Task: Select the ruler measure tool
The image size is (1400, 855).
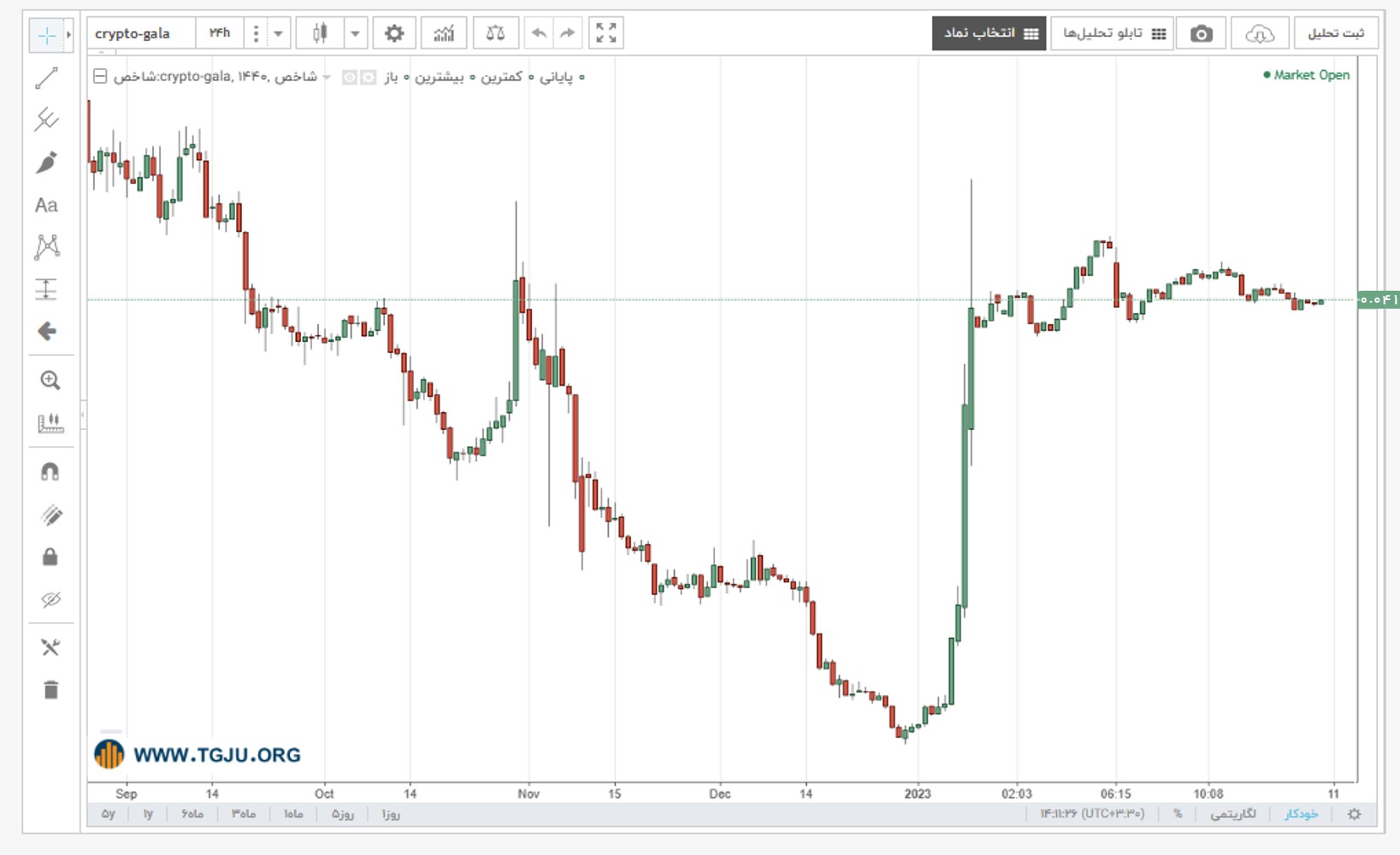Action: pos(50,422)
